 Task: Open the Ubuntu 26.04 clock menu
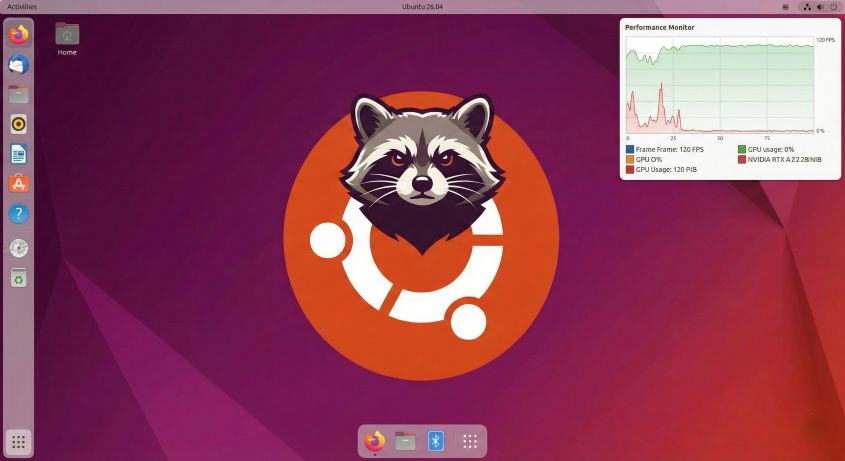(x=422, y=7)
